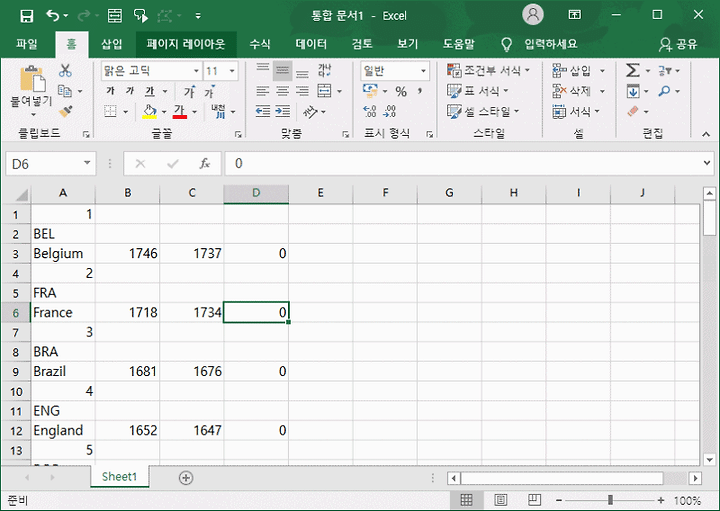
Task: Click Insert cells (삽입) button
Action: pyautogui.click(x=572, y=70)
